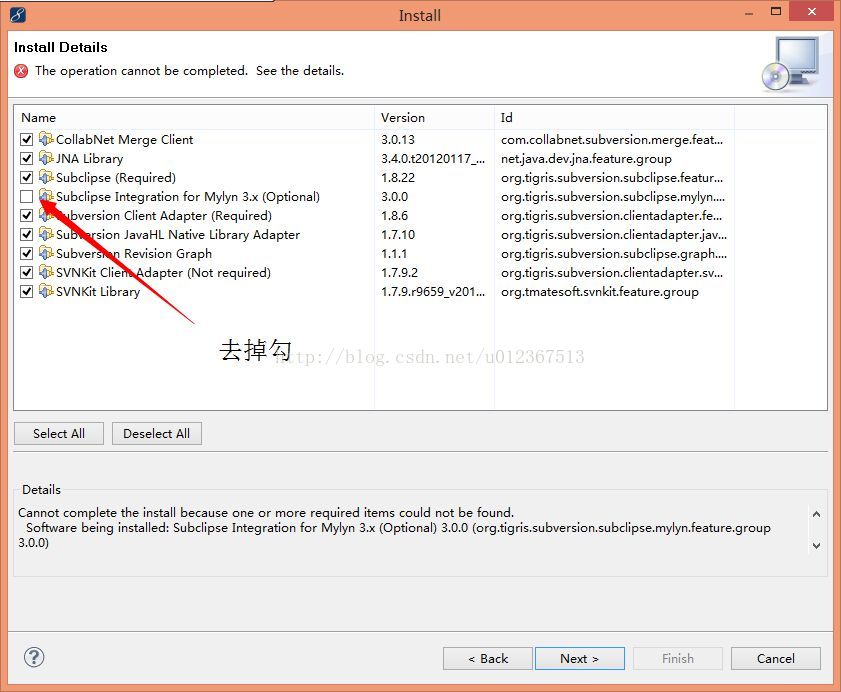Click the CollabNet Merge Client feature icon

pyautogui.click(x=46, y=139)
